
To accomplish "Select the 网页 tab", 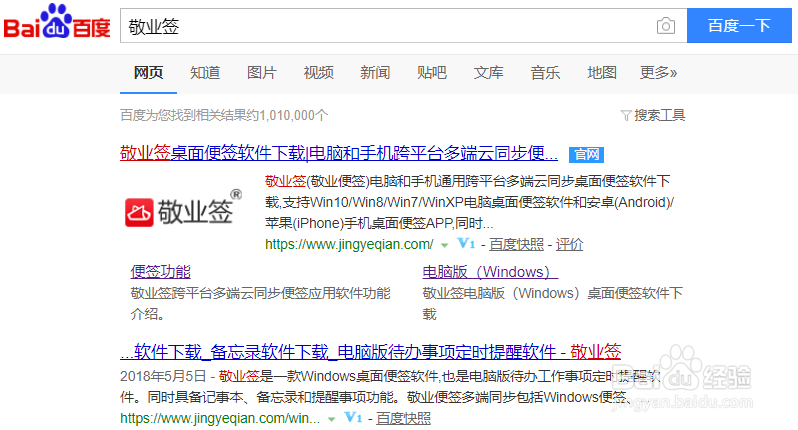I will 148,73.
